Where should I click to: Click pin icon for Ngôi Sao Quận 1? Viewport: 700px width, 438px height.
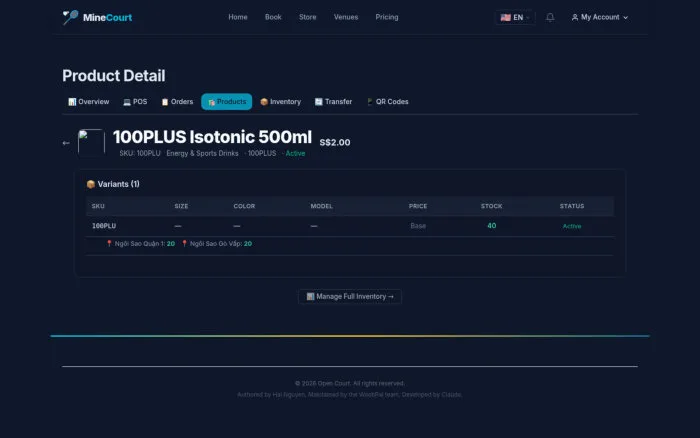109,243
